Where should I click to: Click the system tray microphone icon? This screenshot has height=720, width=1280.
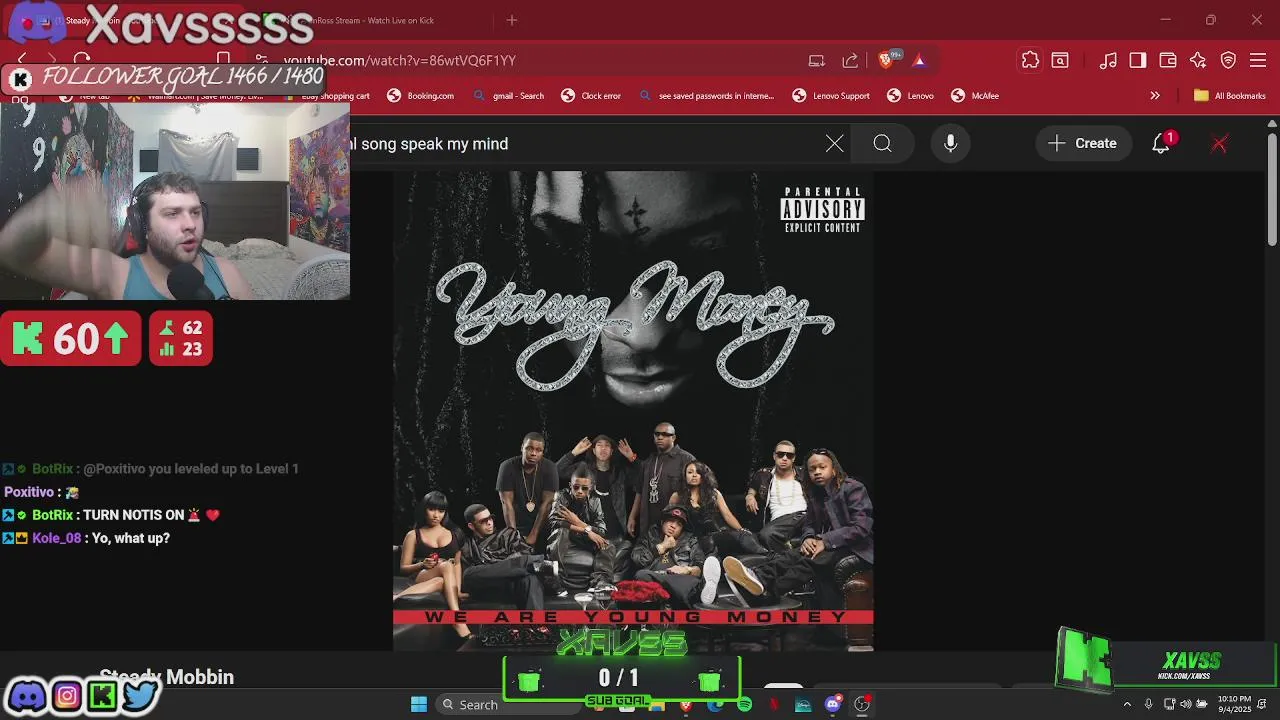coord(1148,704)
